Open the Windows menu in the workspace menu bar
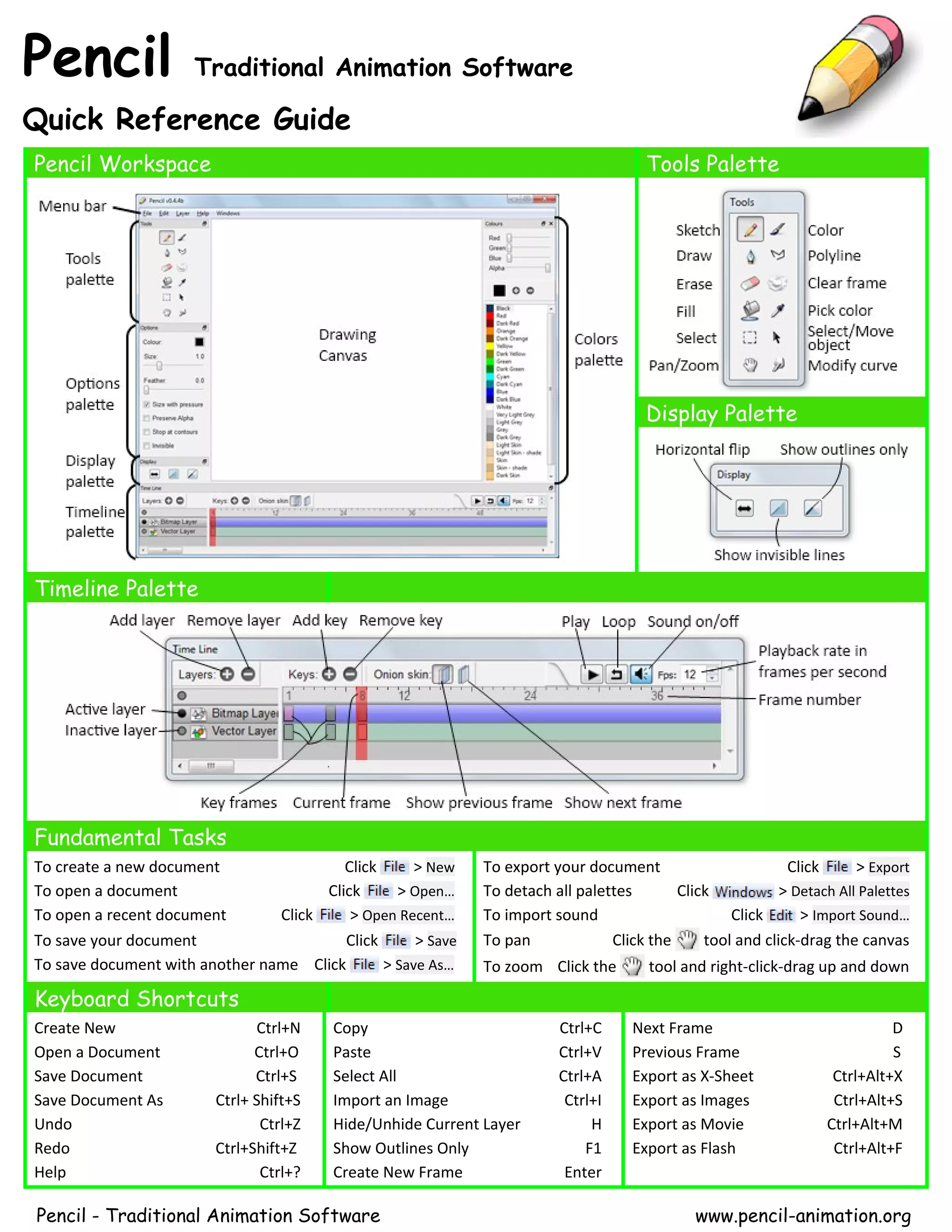952x1232 pixels. 228,214
